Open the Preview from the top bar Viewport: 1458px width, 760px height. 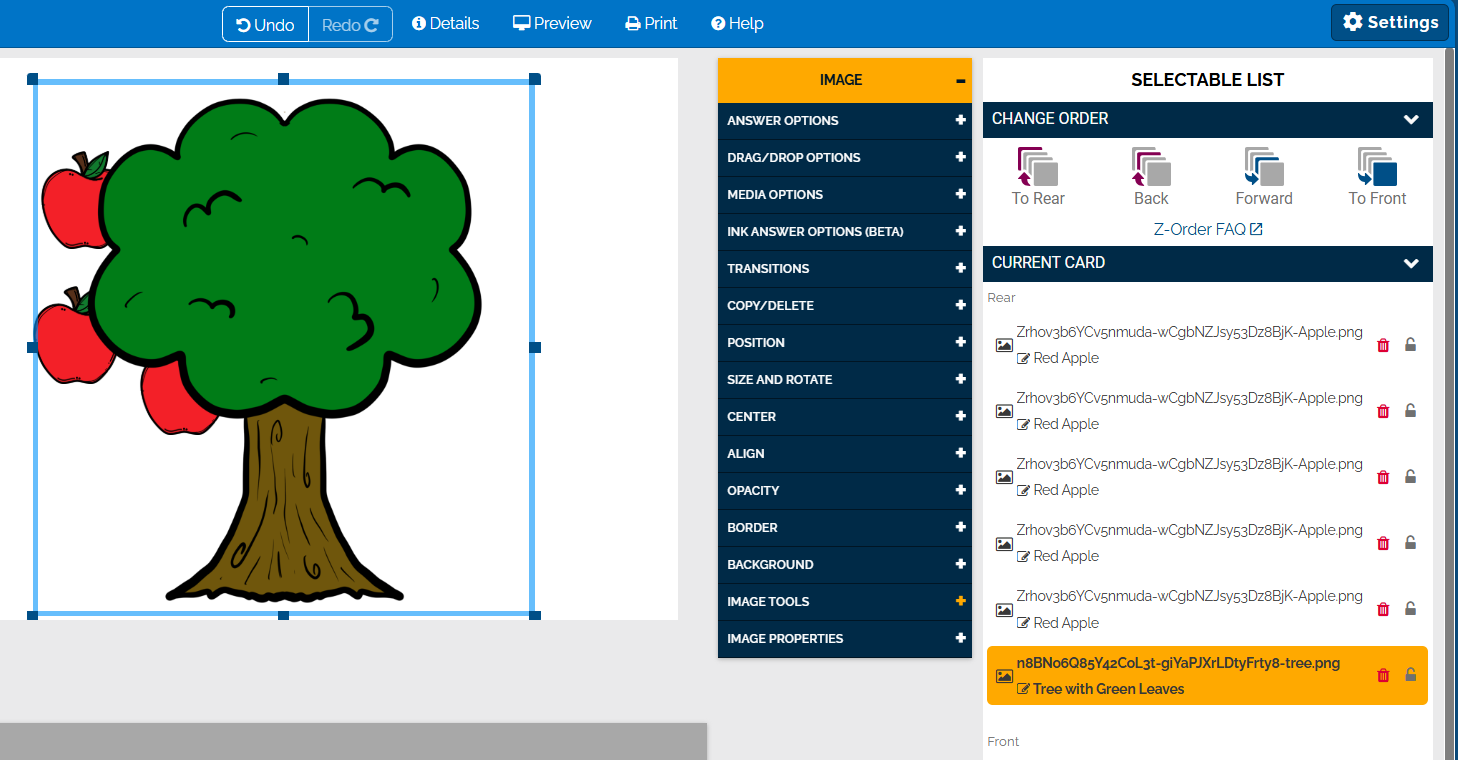[x=552, y=23]
